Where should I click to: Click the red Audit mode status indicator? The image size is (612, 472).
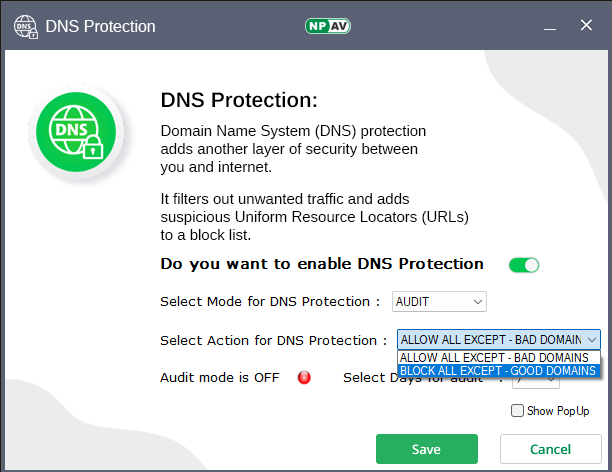pos(304,378)
